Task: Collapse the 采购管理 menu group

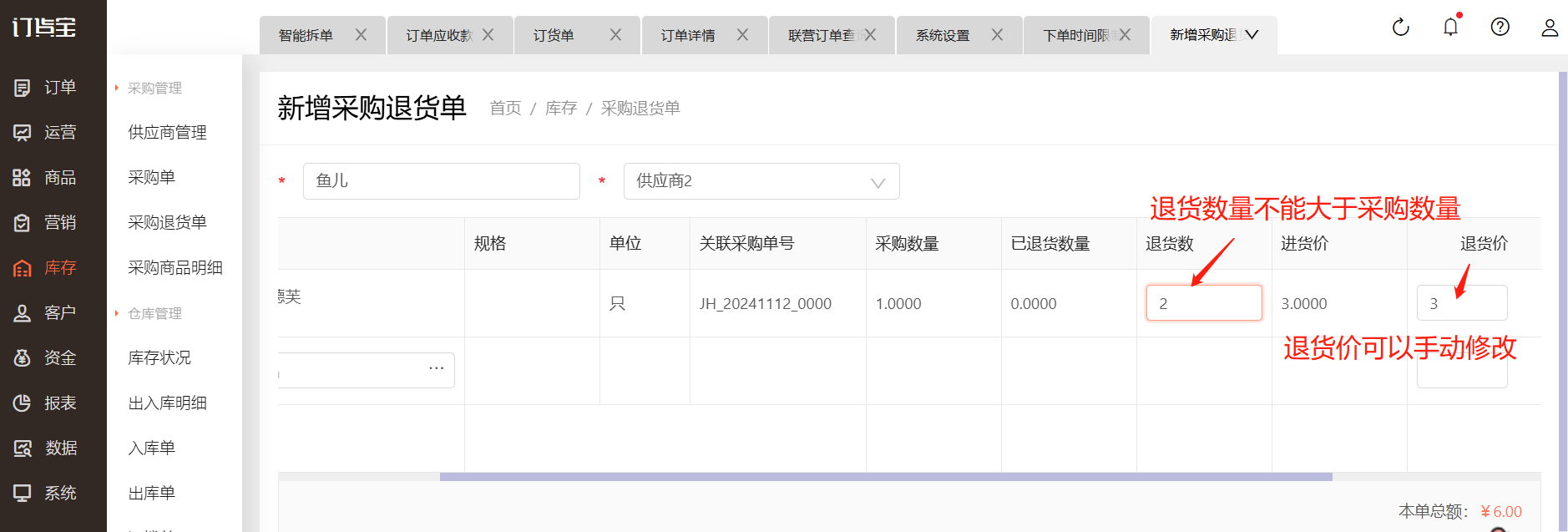Action: click(154, 89)
